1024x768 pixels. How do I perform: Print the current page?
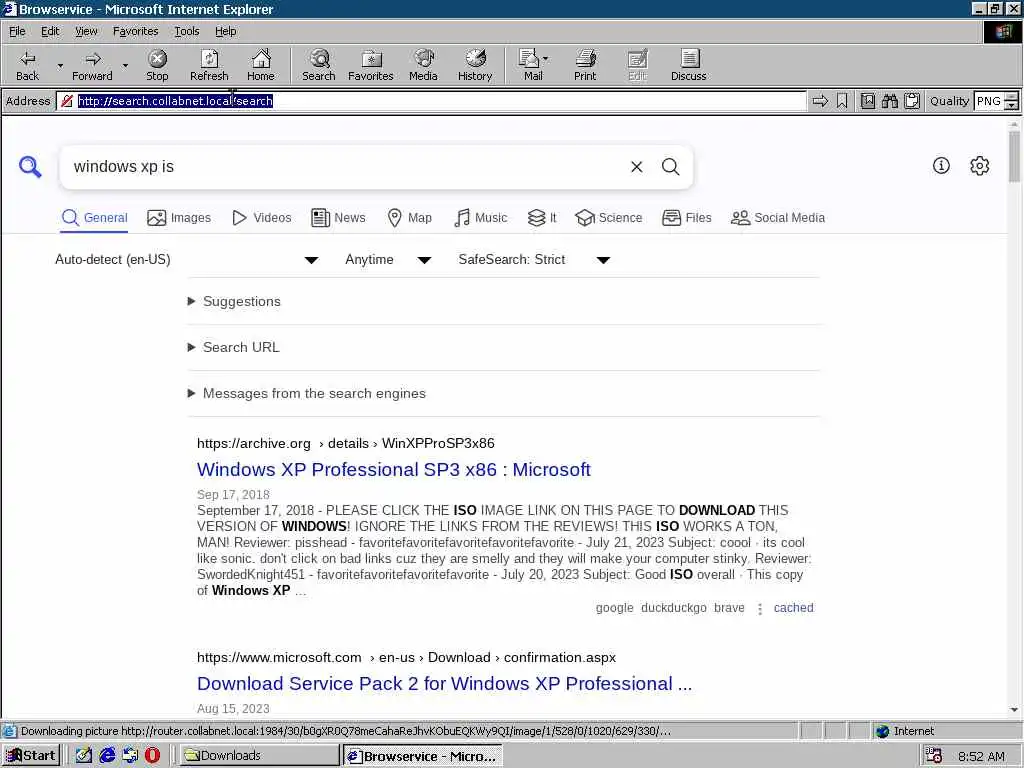585,65
